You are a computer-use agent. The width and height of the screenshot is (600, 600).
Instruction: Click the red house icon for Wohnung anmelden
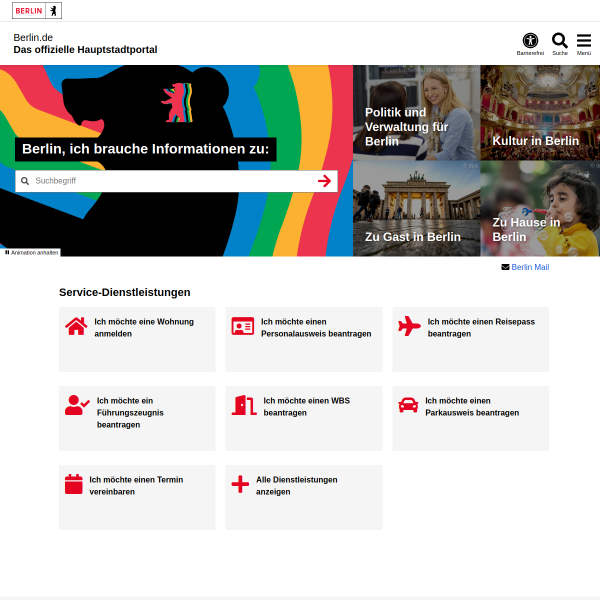[76, 326]
